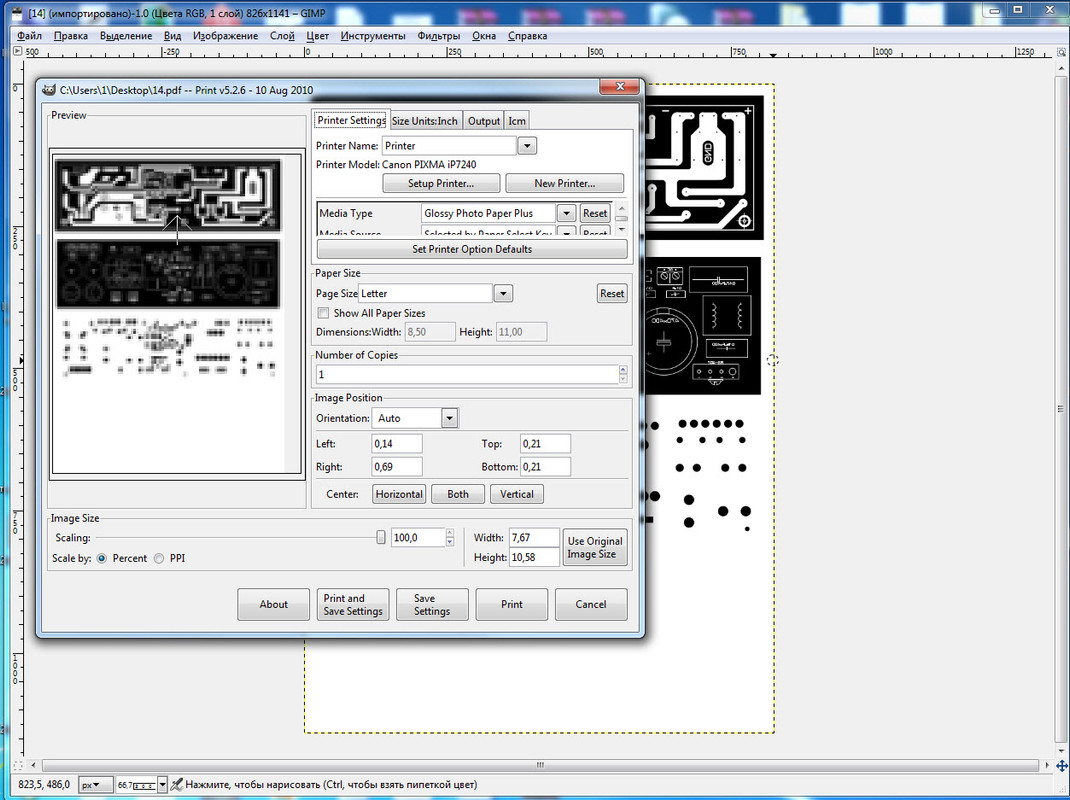This screenshot has height=800, width=1070.
Task: Expand Media Type dropdown arrow
Action: coord(566,213)
